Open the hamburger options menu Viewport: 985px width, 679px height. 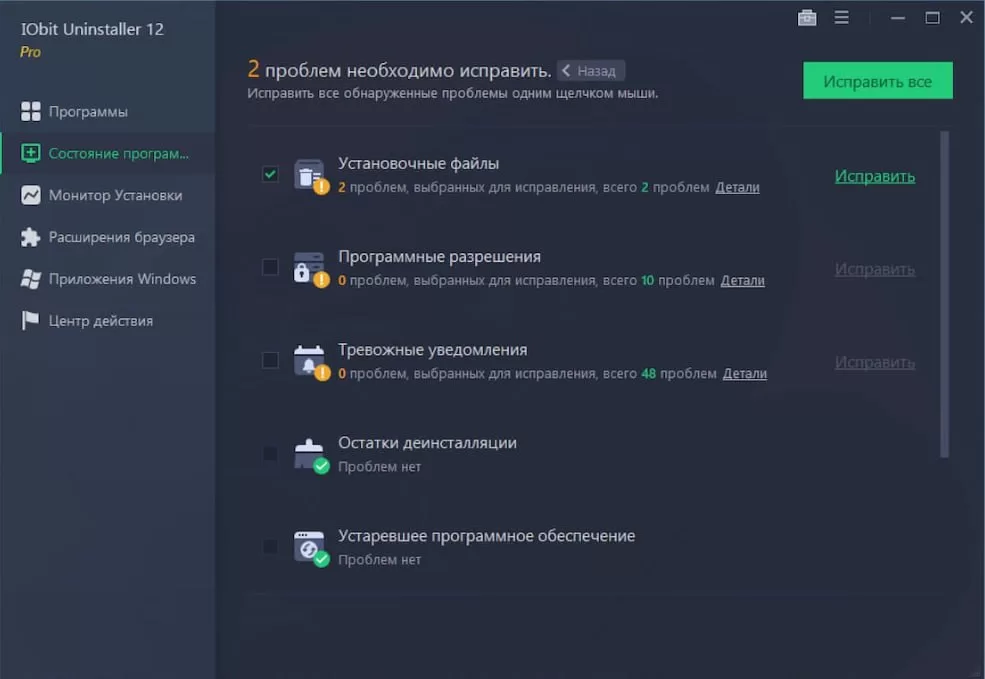coord(841,18)
